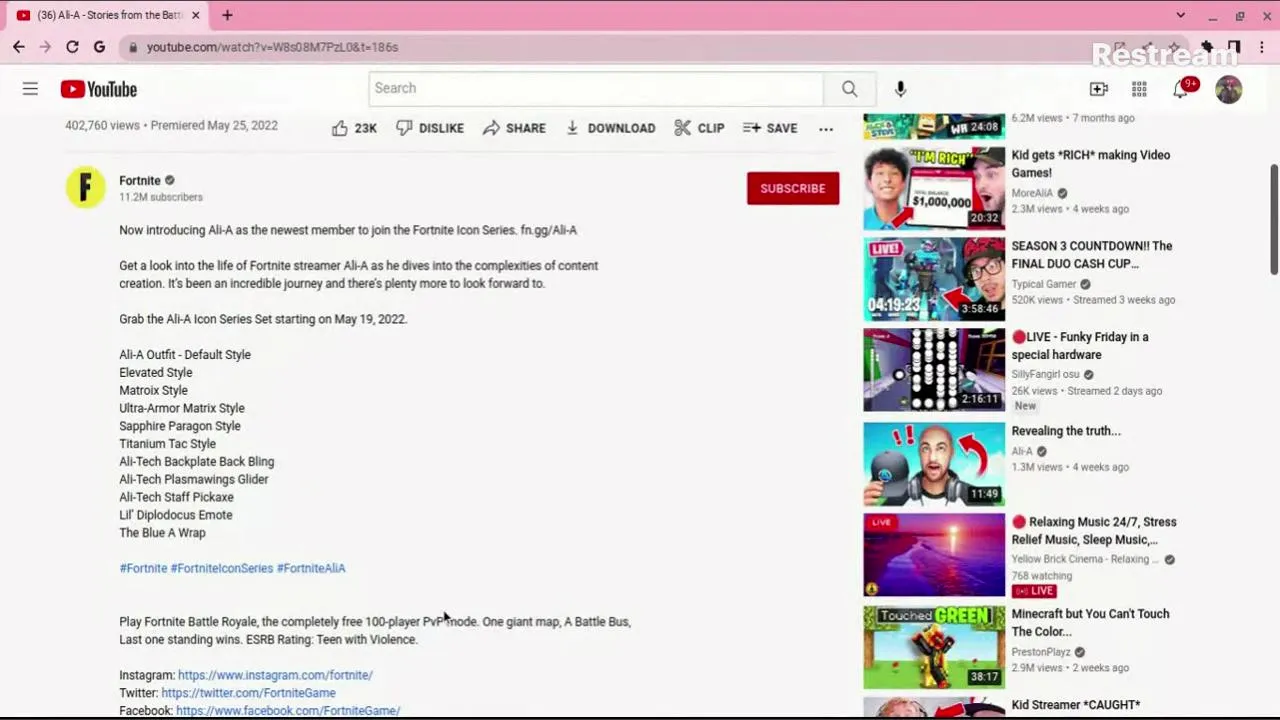The height and width of the screenshot is (720, 1280).
Task: Go to YouTube home via logo
Action: (x=98, y=89)
